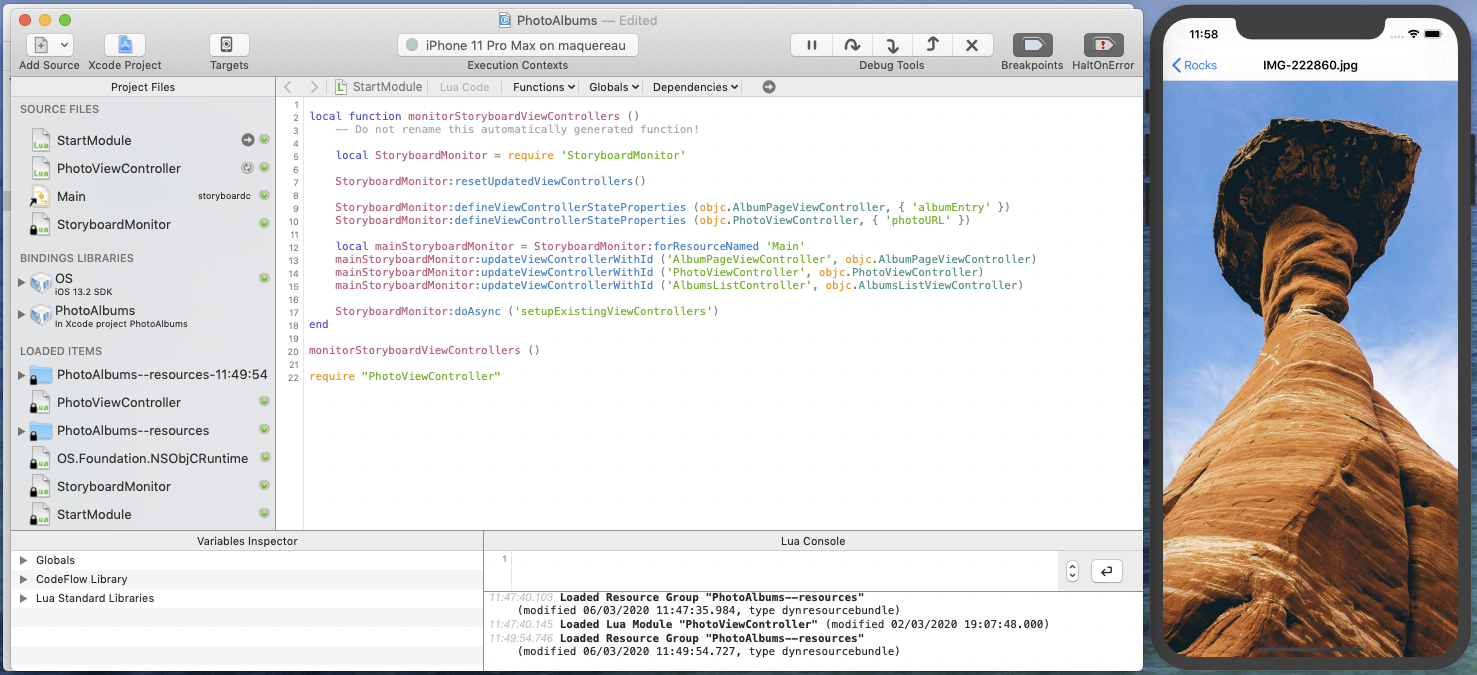Click the Lua Console panel header

(813, 541)
